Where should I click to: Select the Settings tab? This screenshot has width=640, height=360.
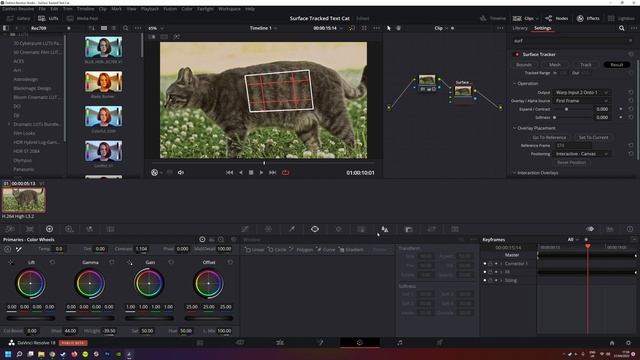pos(542,28)
